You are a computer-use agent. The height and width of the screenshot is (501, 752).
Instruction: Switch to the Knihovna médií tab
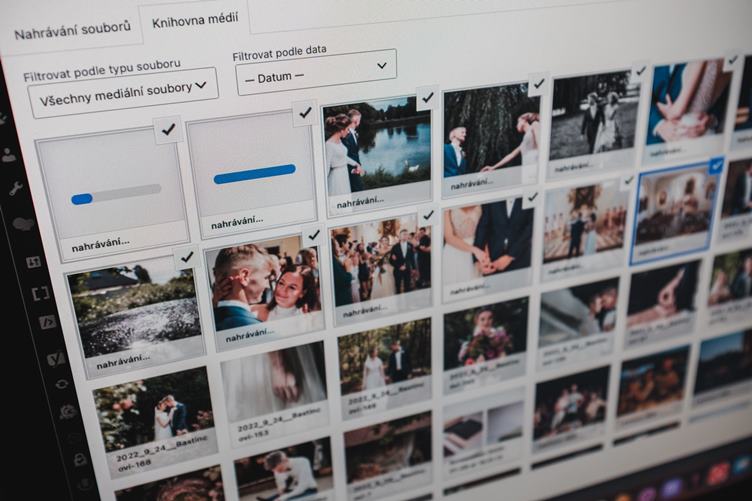pos(195,21)
